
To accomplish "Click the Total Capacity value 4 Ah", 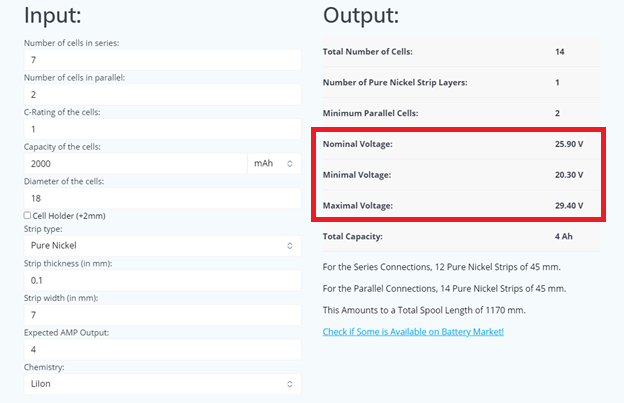I will (563, 237).
